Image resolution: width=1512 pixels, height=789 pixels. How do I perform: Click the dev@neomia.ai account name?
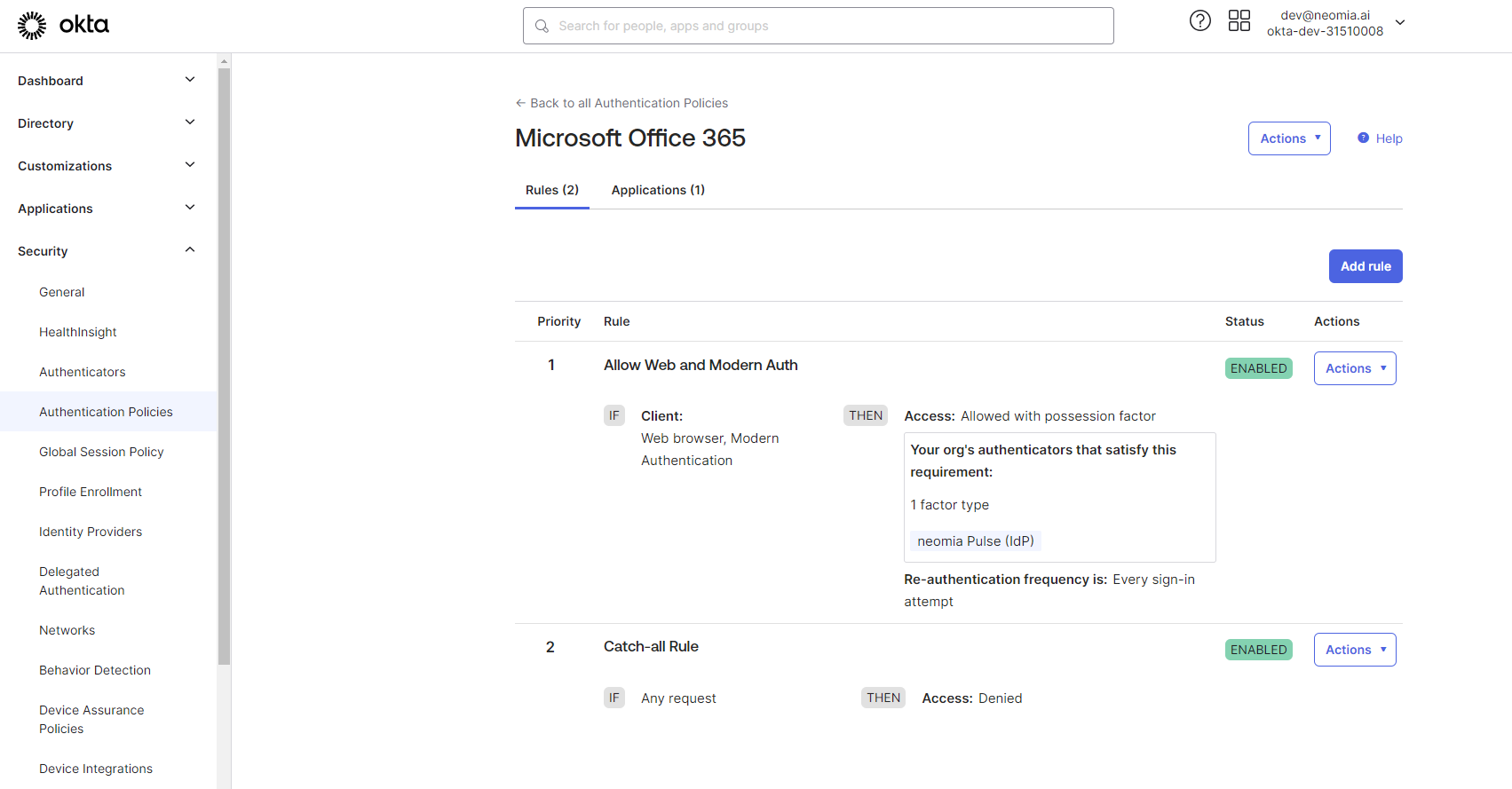click(1325, 15)
